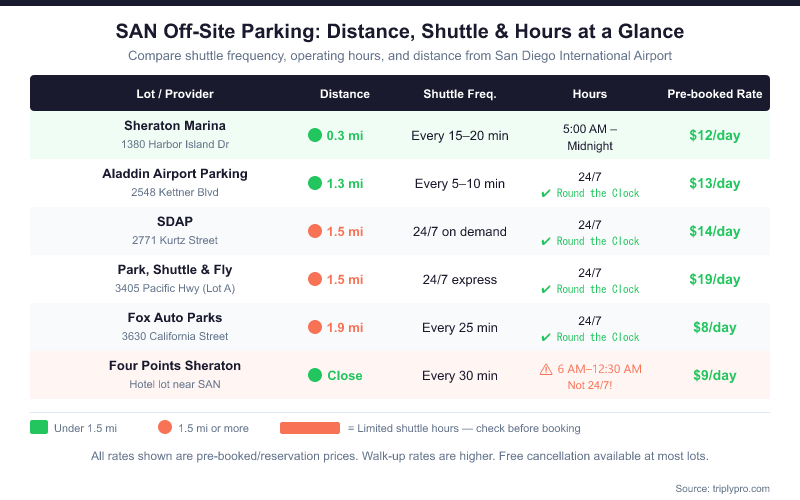Click the orange dot in the SDAP row
The width and height of the screenshot is (800, 500).
coord(315,231)
